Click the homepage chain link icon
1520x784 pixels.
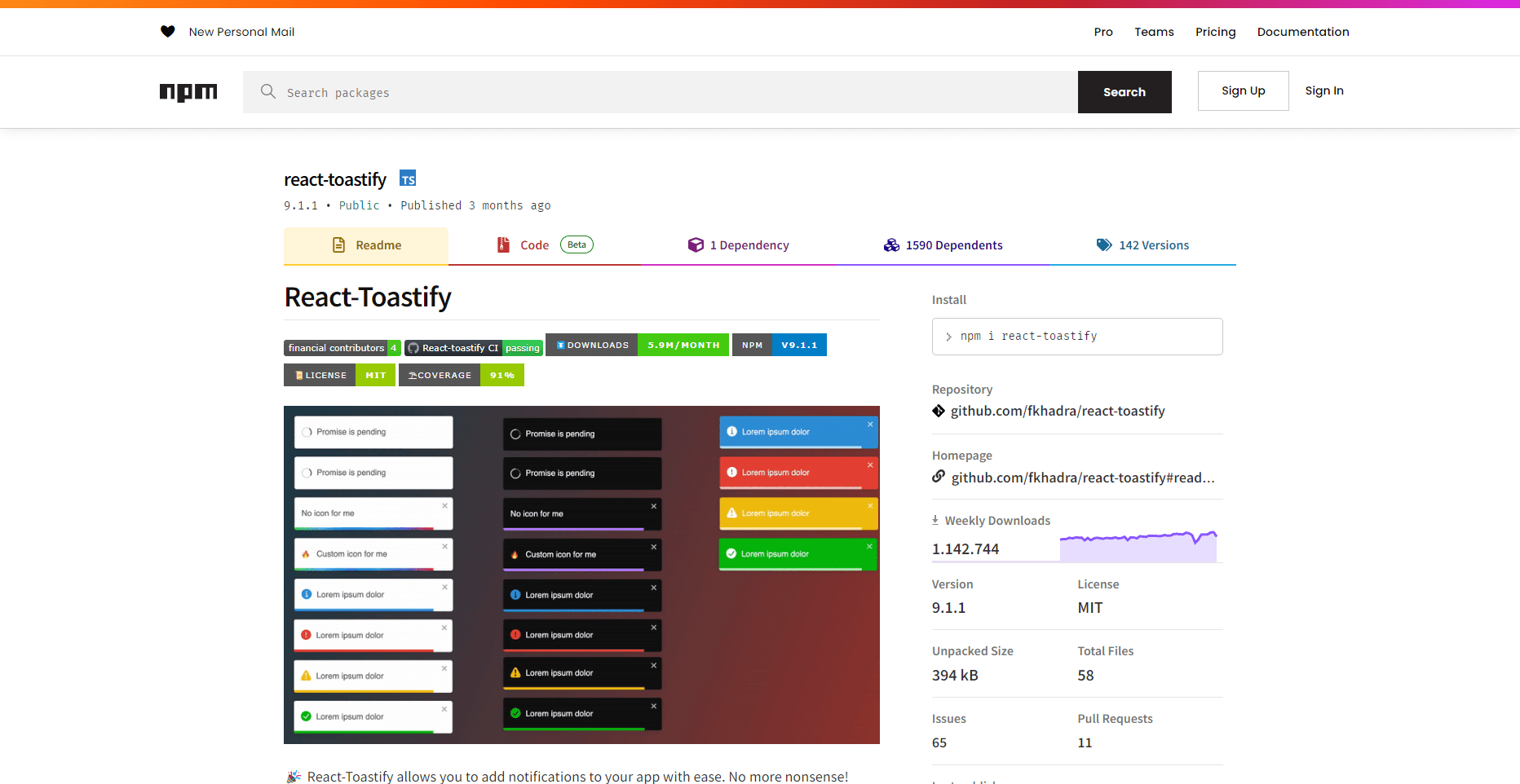[939, 477]
